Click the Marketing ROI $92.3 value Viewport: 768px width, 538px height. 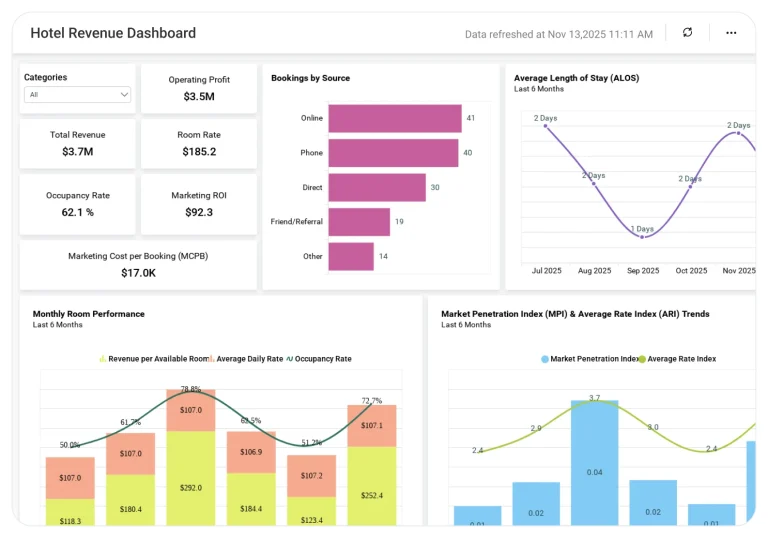[x=199, y=212]
